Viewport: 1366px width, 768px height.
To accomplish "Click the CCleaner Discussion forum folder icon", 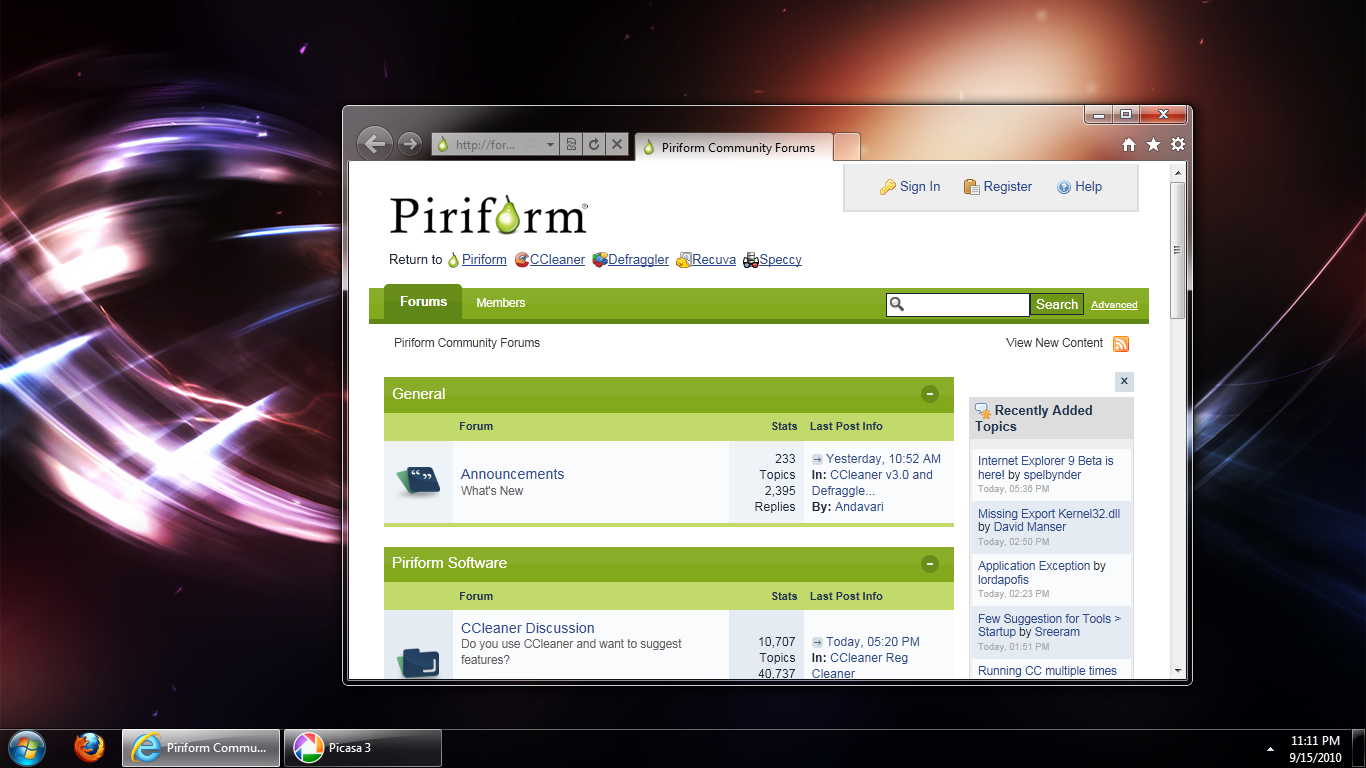I will coord(418,662).
